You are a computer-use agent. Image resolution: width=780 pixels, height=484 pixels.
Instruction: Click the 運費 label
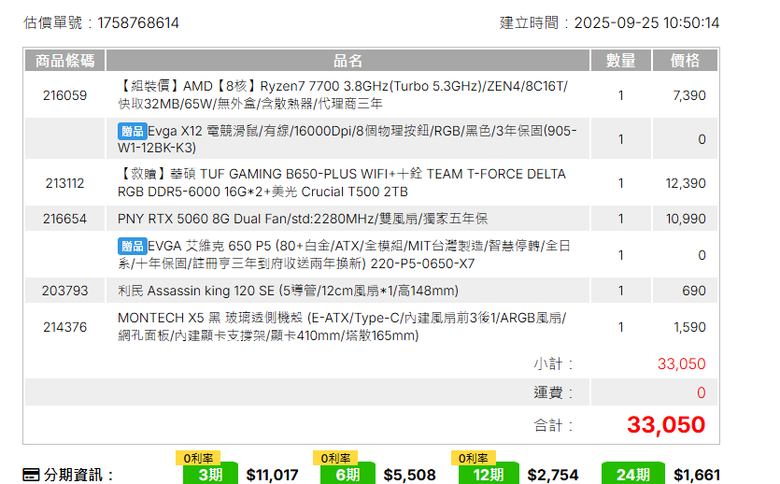553,392
